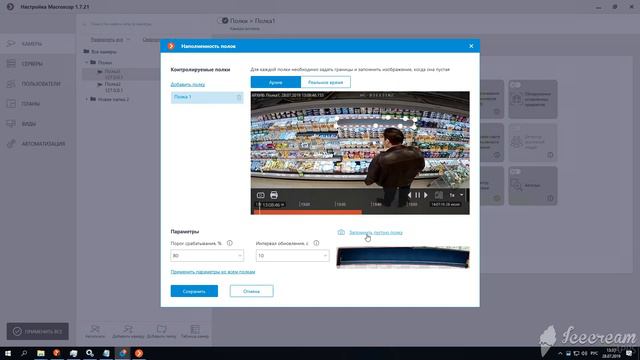The height and width of the screenshot is (360, 640).
Task: Delete Полка 1 using its trash icon
Action: [x=239, y=97]
